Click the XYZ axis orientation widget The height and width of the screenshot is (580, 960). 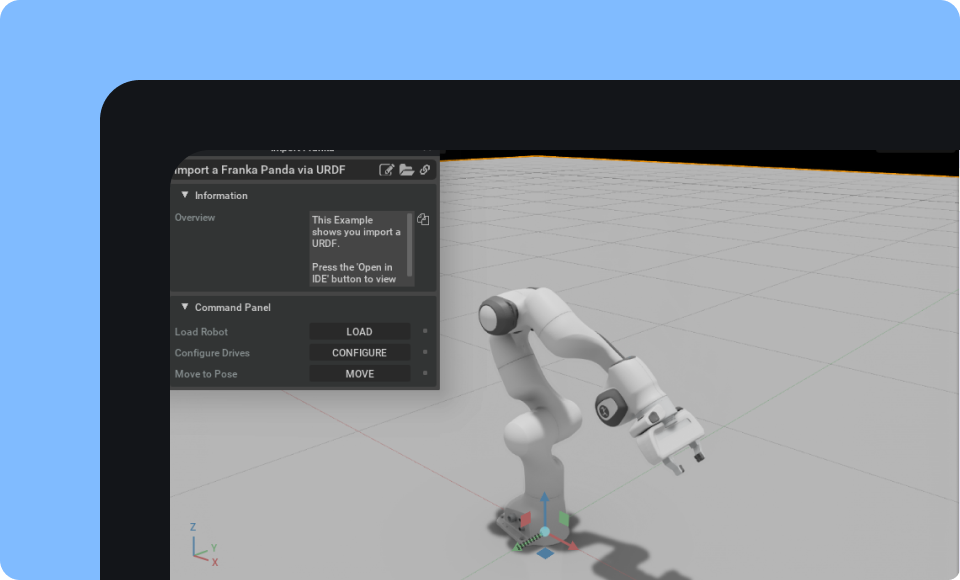[203, 544]
